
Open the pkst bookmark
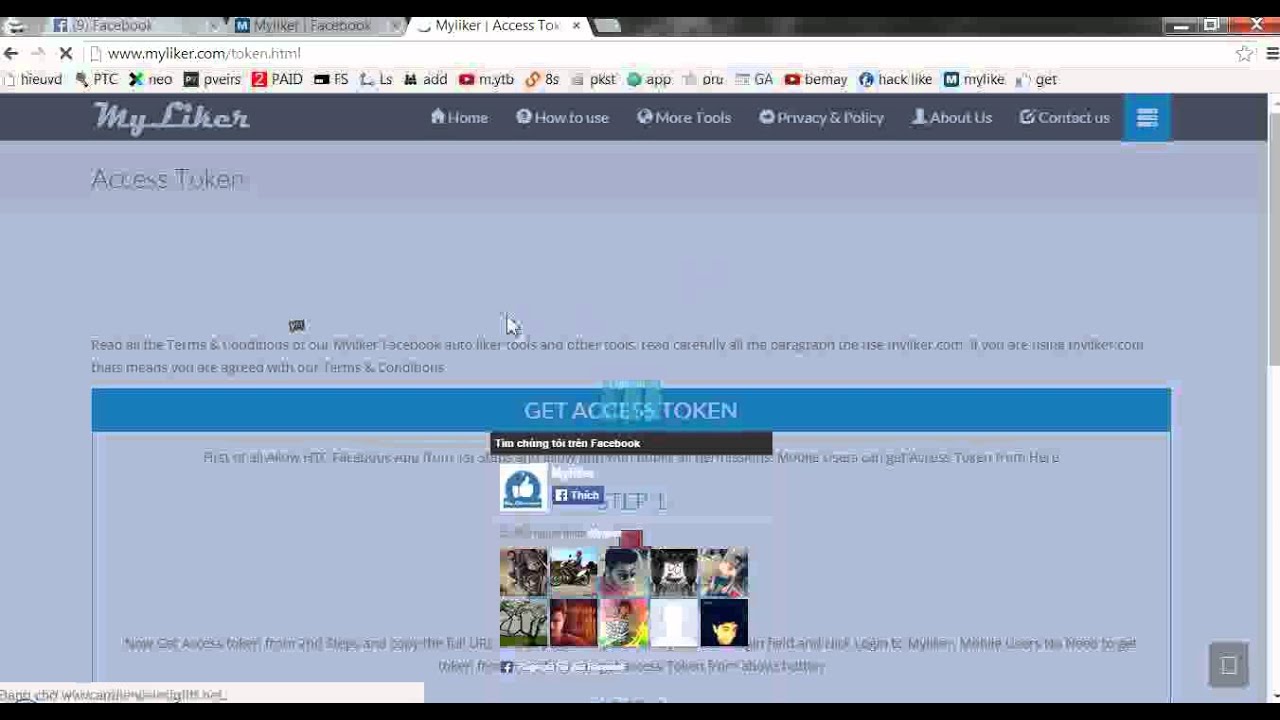pos(594,79)
